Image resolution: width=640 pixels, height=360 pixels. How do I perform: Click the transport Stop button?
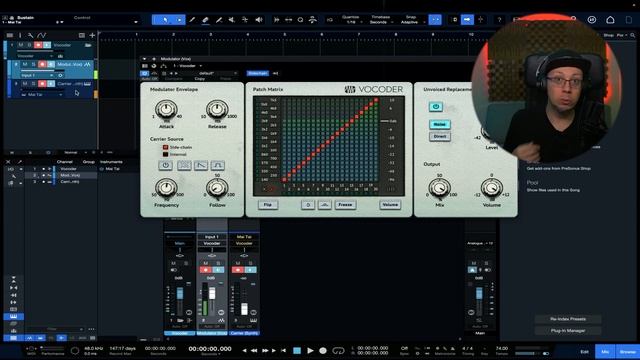coord(297,350)
